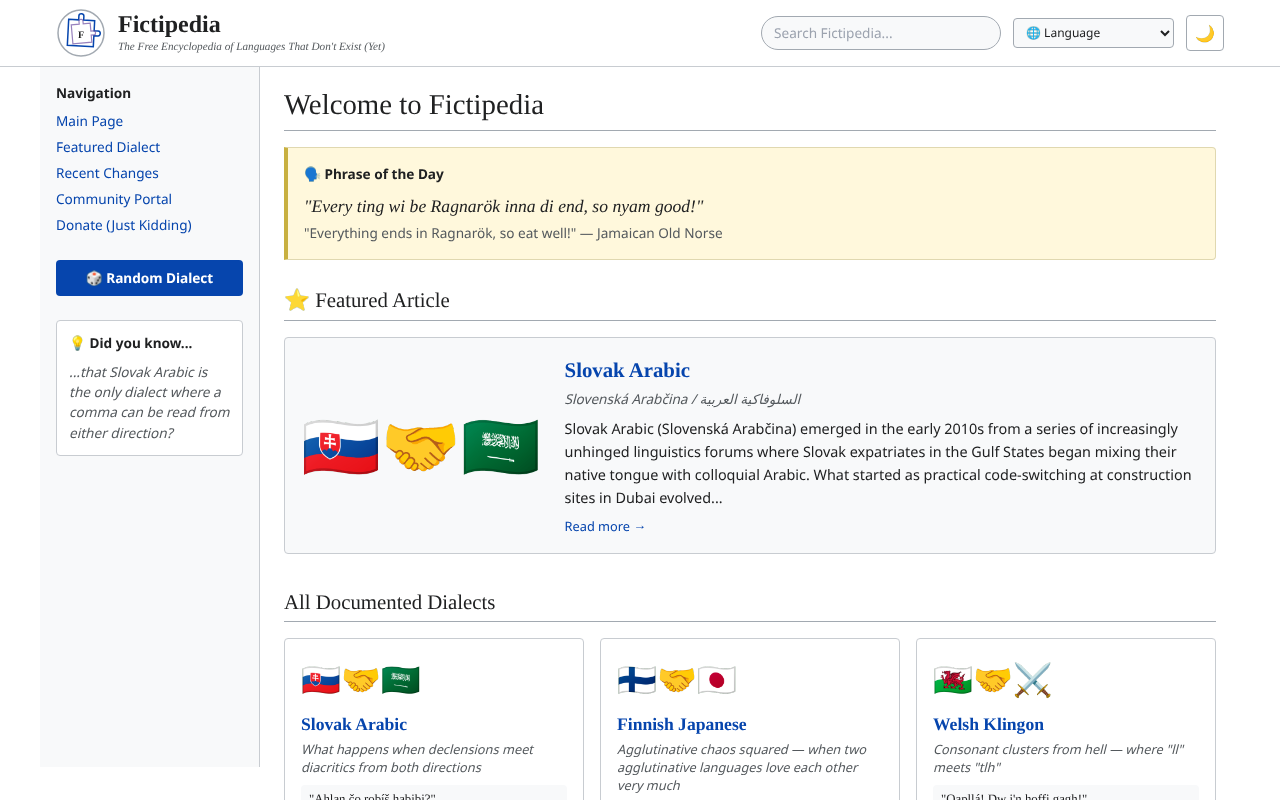Screen dimensions: 1280x800
Task: Click Read more on Slovak Arabic article
Action: [x=604, y=526]
